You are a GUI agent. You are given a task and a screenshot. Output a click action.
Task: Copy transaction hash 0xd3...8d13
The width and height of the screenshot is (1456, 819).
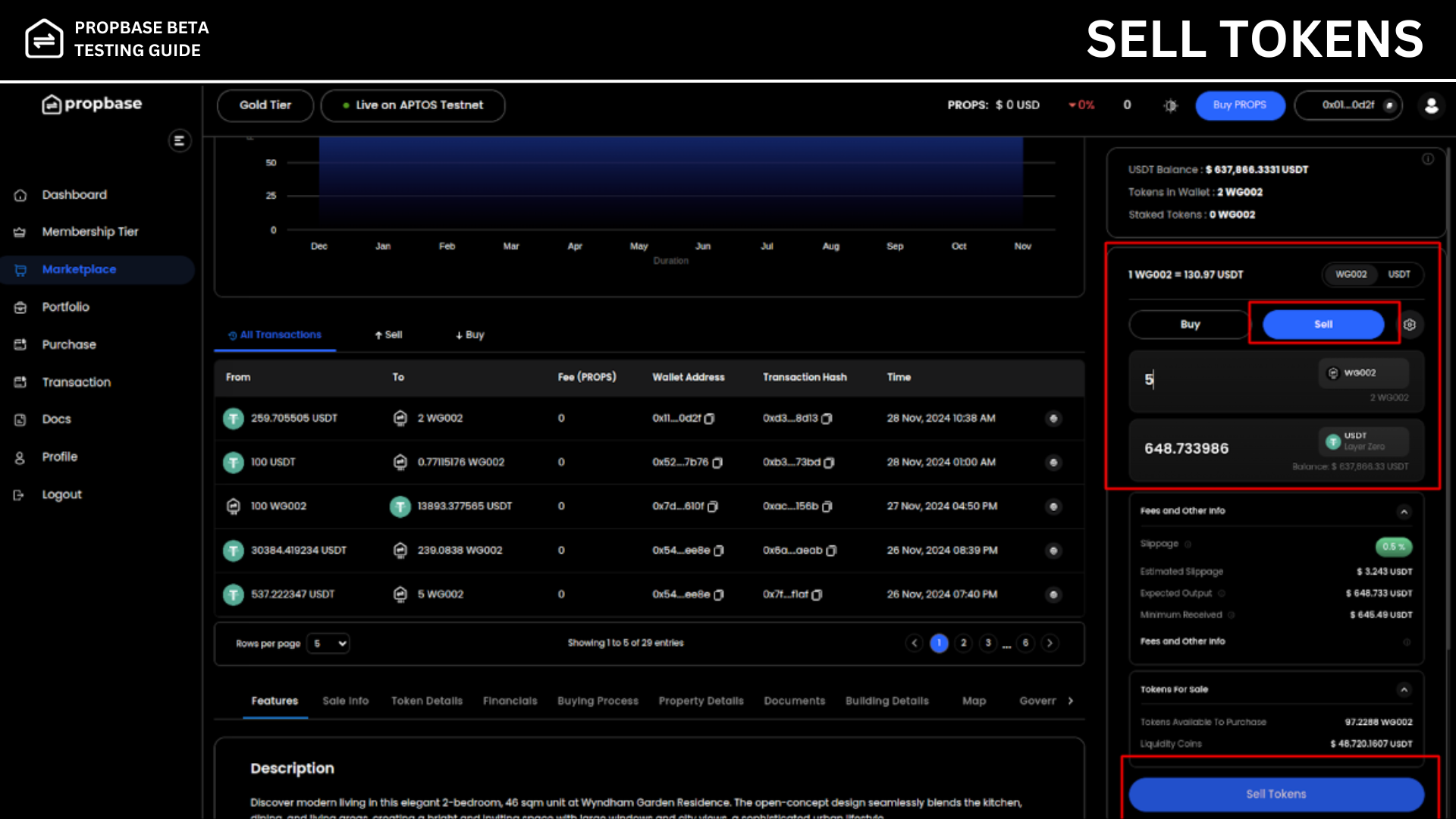pos(827,419)
